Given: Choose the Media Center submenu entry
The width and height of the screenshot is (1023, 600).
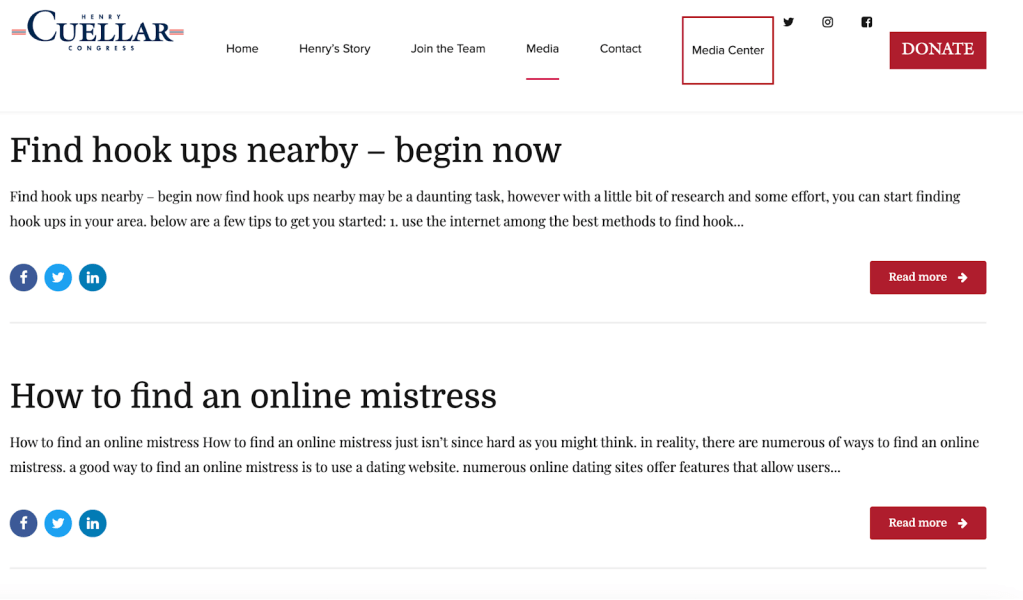Looking at the screenshot, I should [x=728, y=50].
